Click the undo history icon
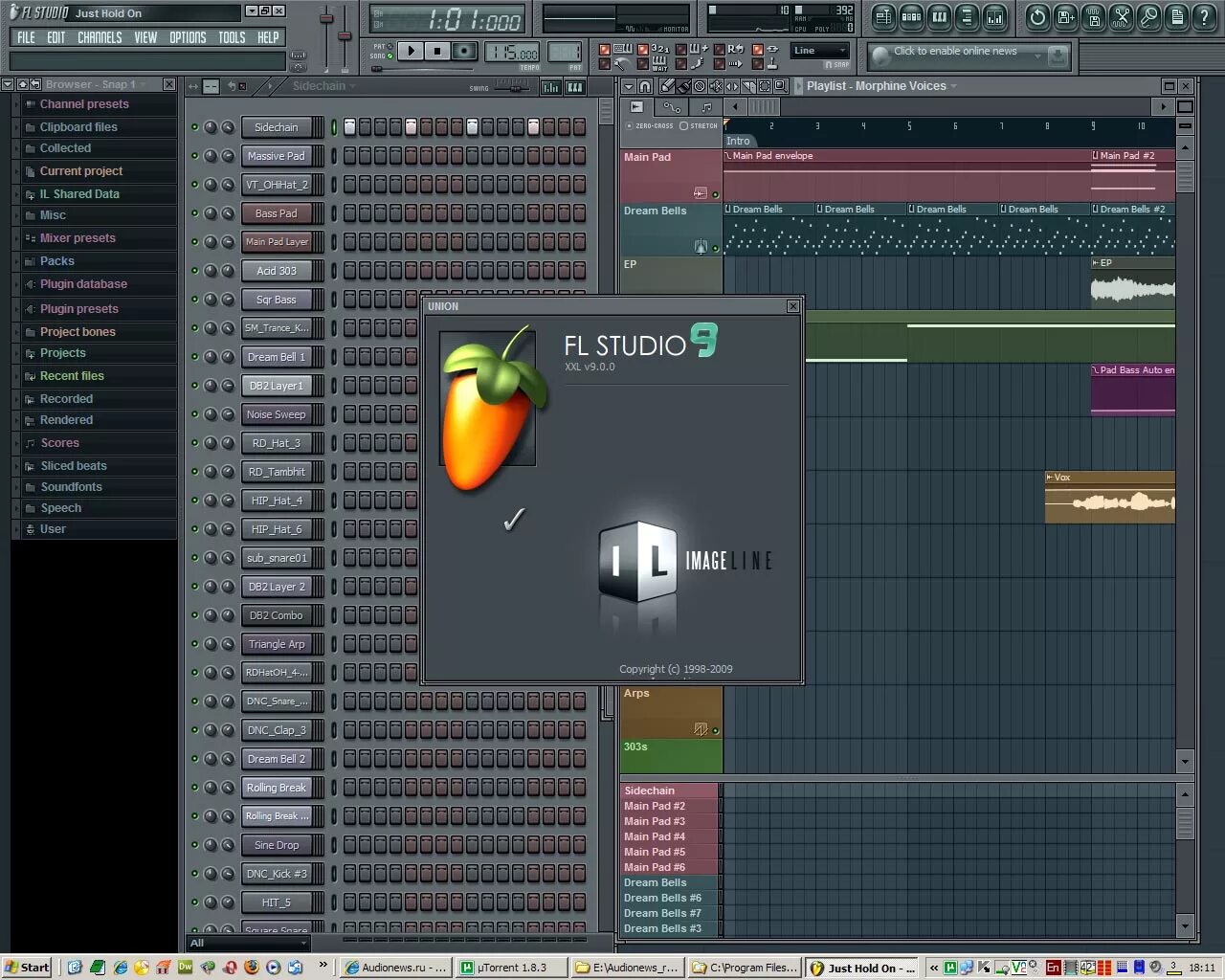The width and height of the screenshot is (1225, 980). pyautogui.click(x=1037, y=16)
